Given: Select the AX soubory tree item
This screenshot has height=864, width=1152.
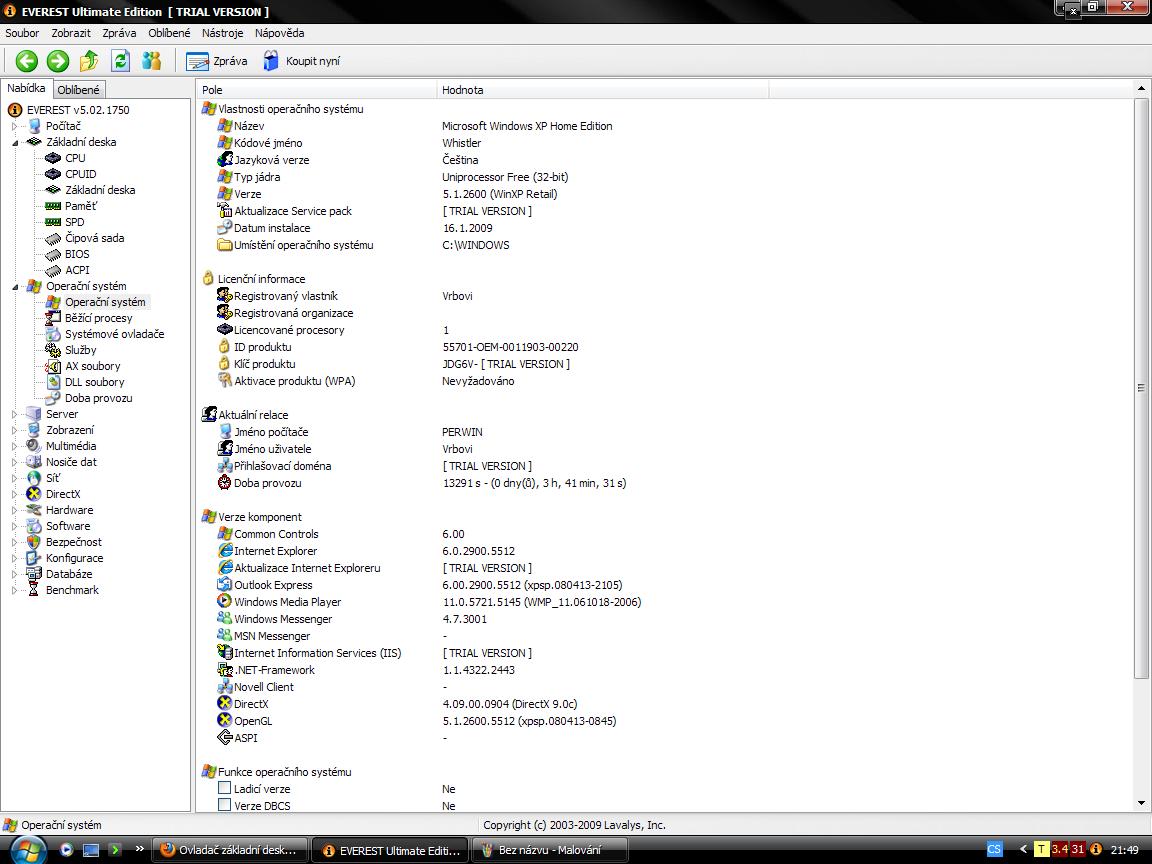Looking at the screenshot, I should coord(92,366).
